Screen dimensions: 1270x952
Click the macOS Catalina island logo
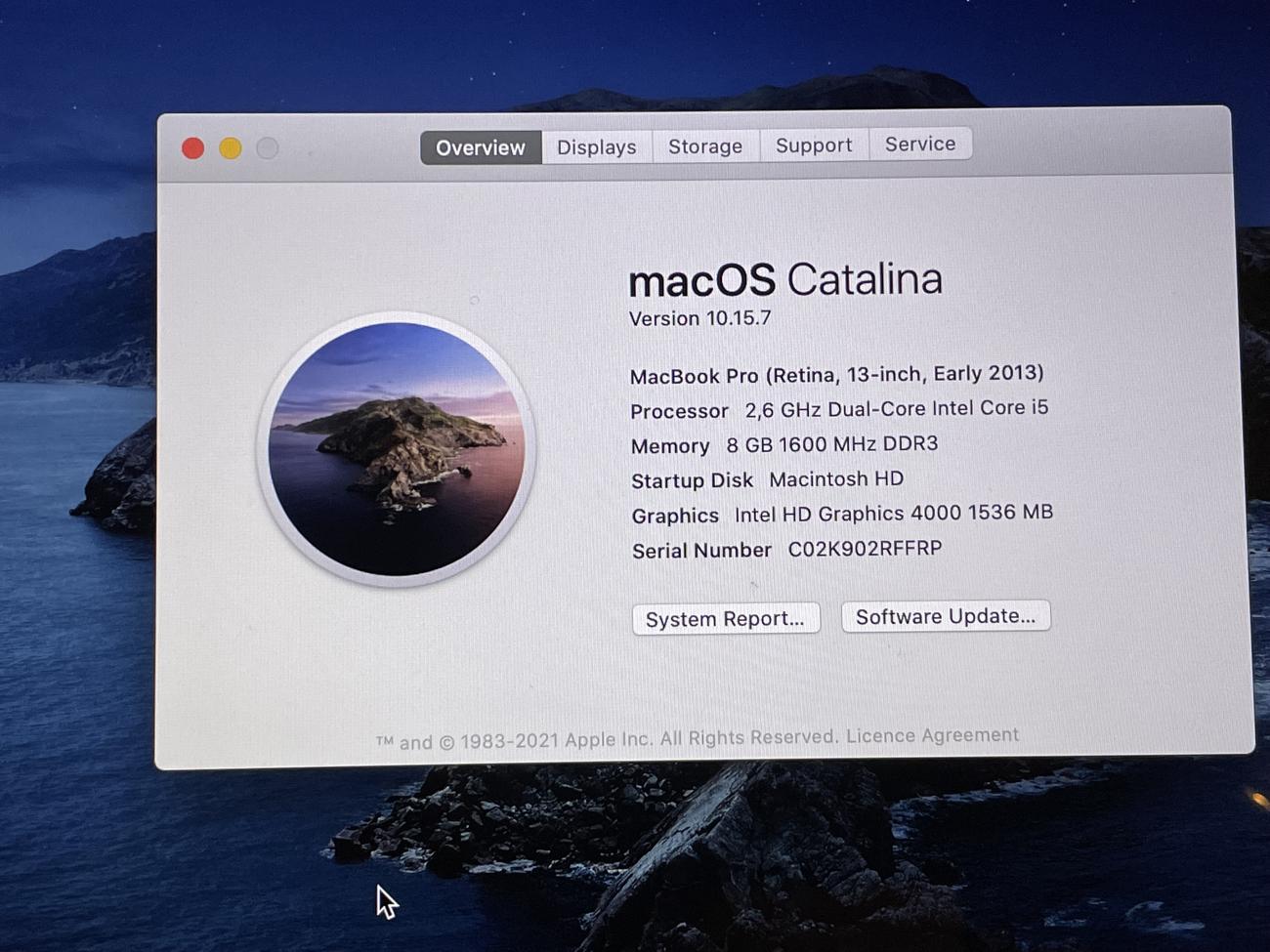click(397, 449)
